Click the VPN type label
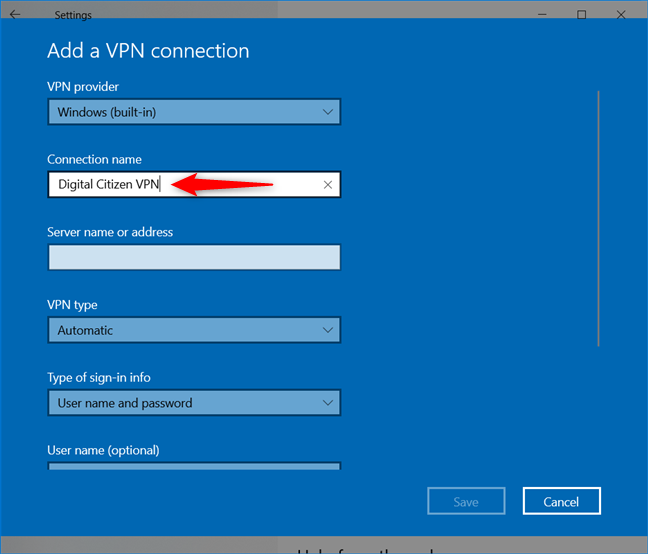The width and height of the screenshot is (648, 554). pos(72,305)
